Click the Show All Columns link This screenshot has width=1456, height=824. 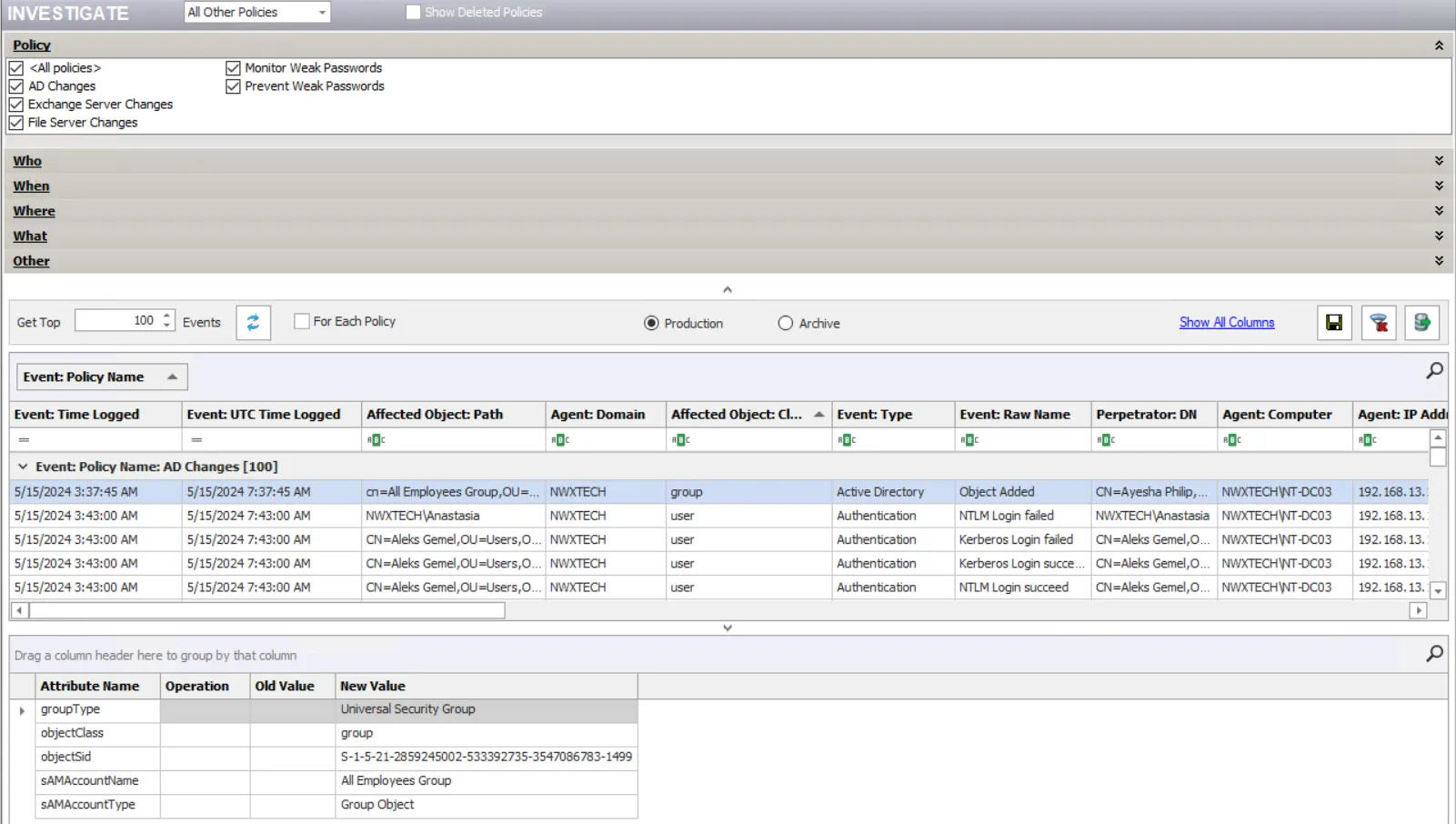1227,322
